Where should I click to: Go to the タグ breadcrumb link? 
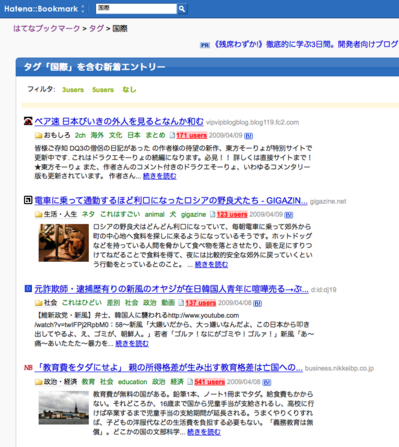[x=96, y=29]
